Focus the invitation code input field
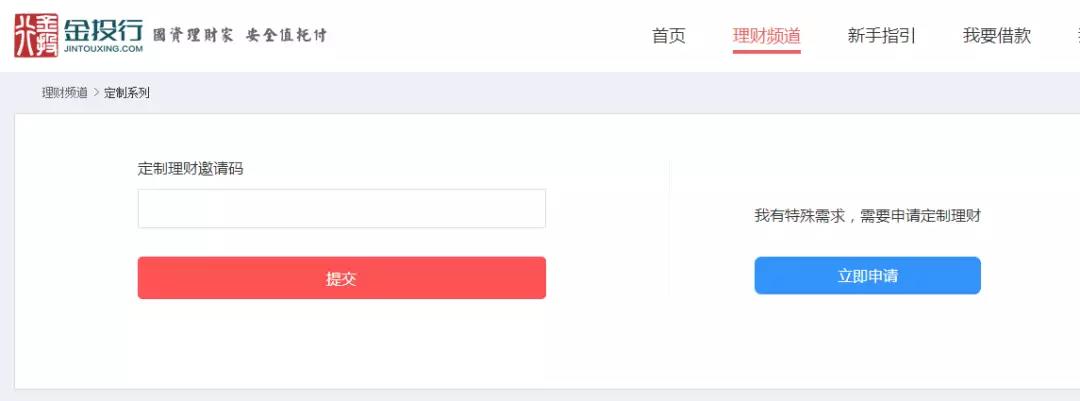 (341, 208)
